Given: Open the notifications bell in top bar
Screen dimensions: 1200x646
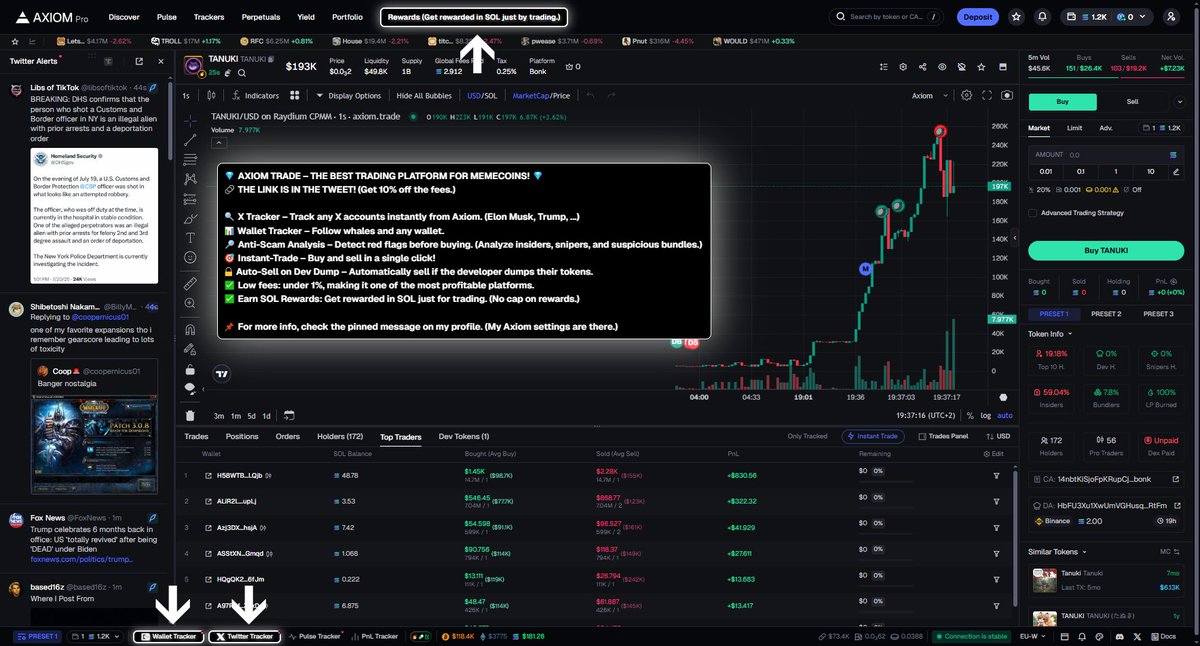Looking at the screenshot, I should click(1043, 17).
